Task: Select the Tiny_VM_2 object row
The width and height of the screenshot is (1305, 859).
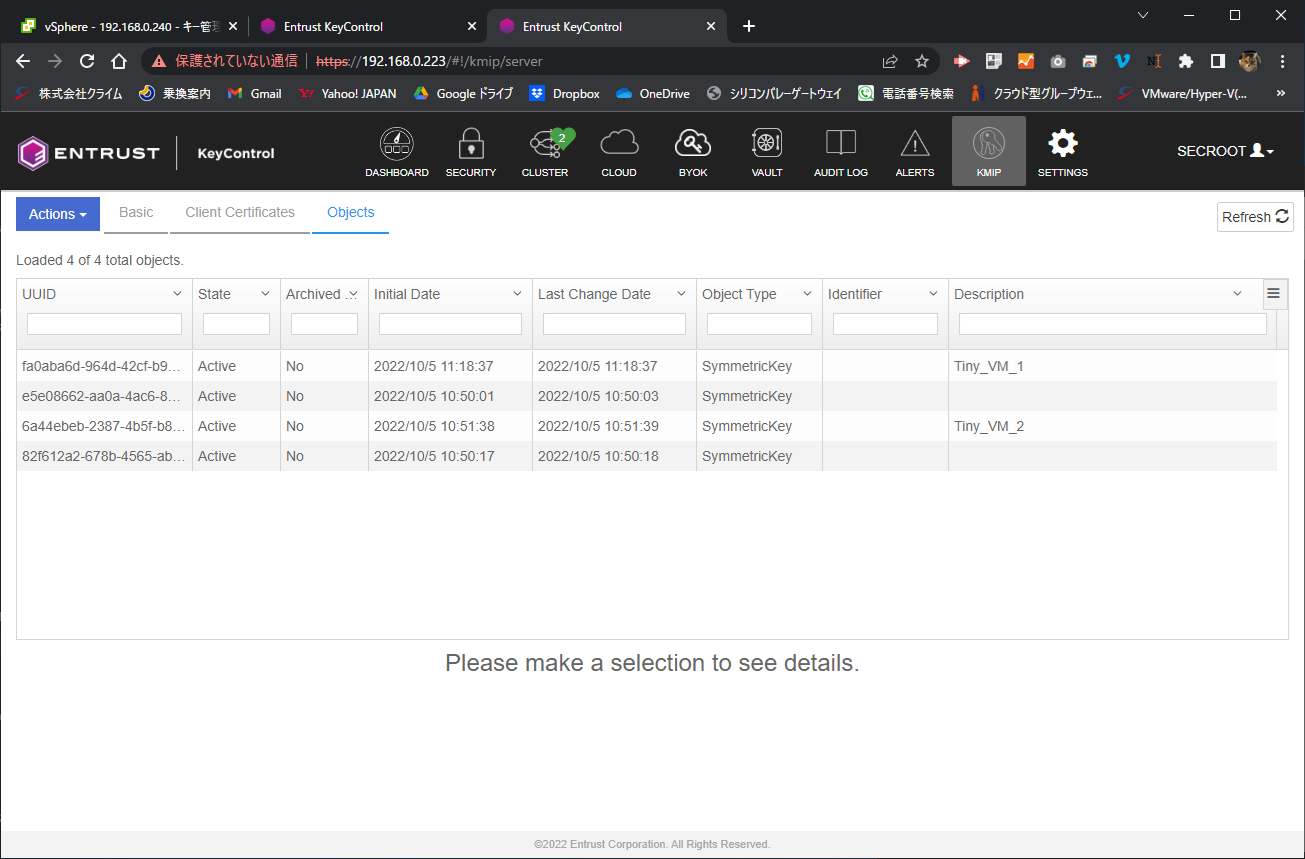Action: tap(646, 426)
